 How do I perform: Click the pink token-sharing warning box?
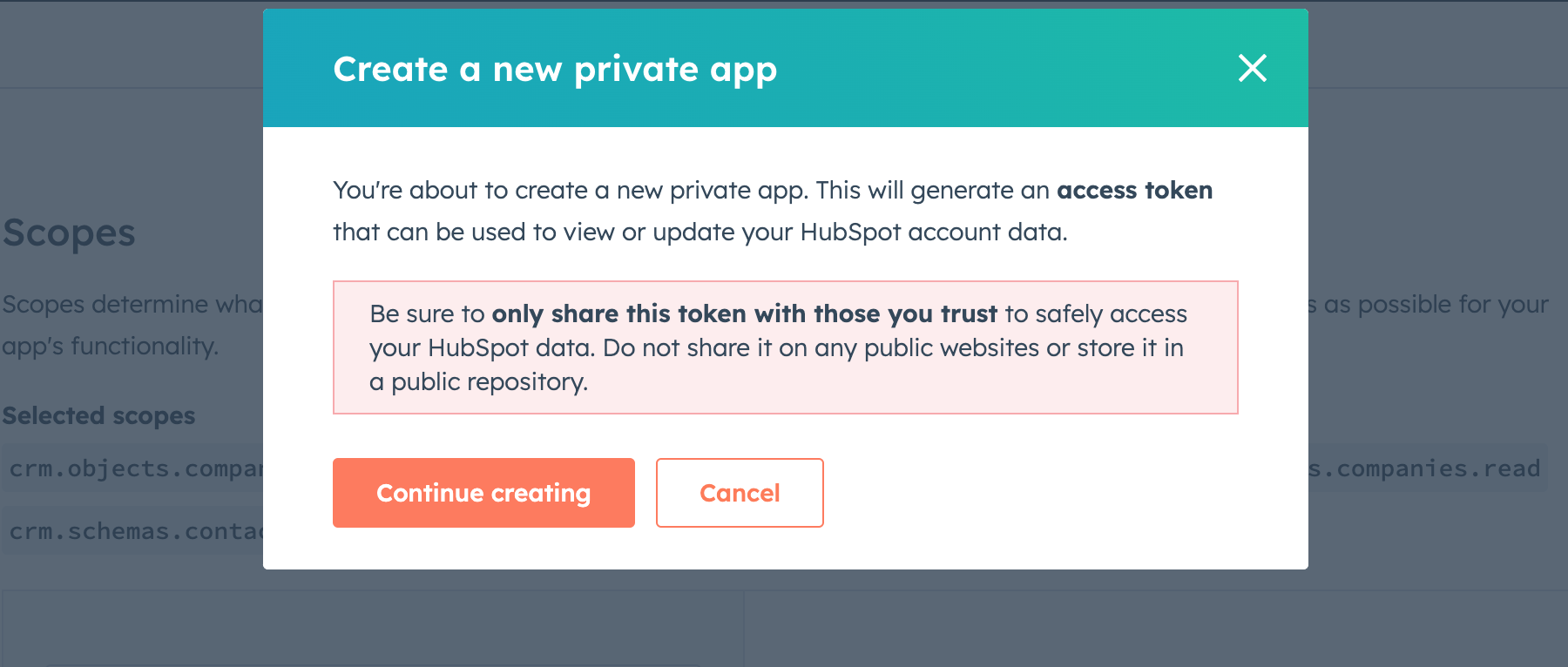coord(785,347)
